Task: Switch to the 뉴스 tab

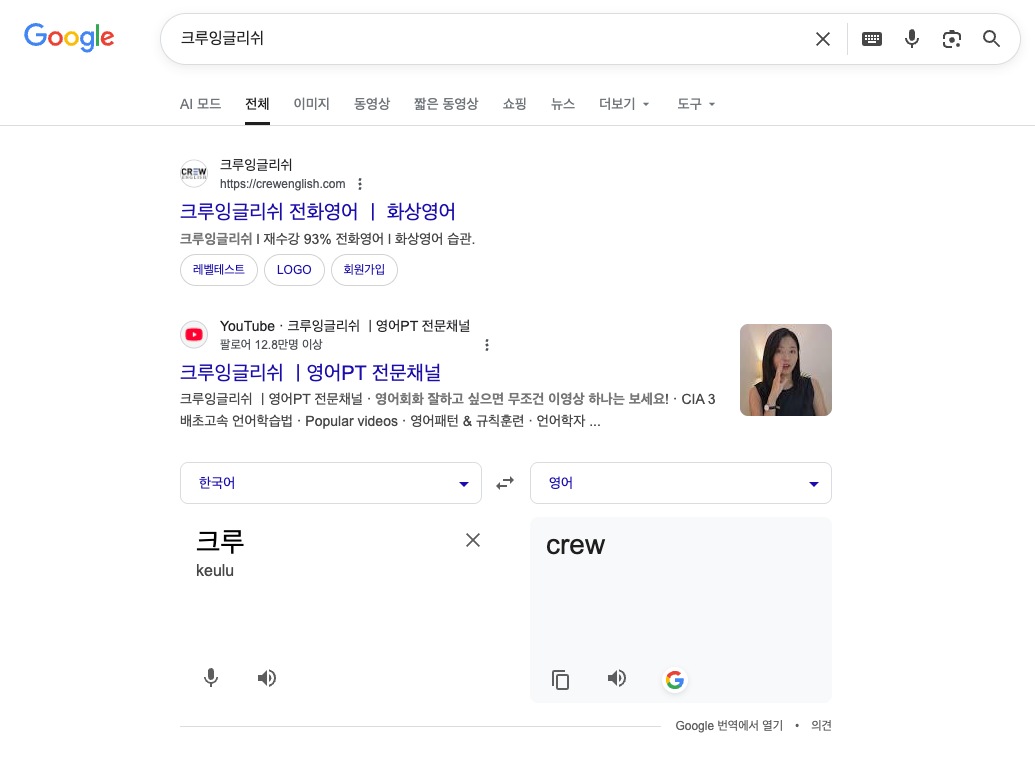Action: [x=563, y=104]
